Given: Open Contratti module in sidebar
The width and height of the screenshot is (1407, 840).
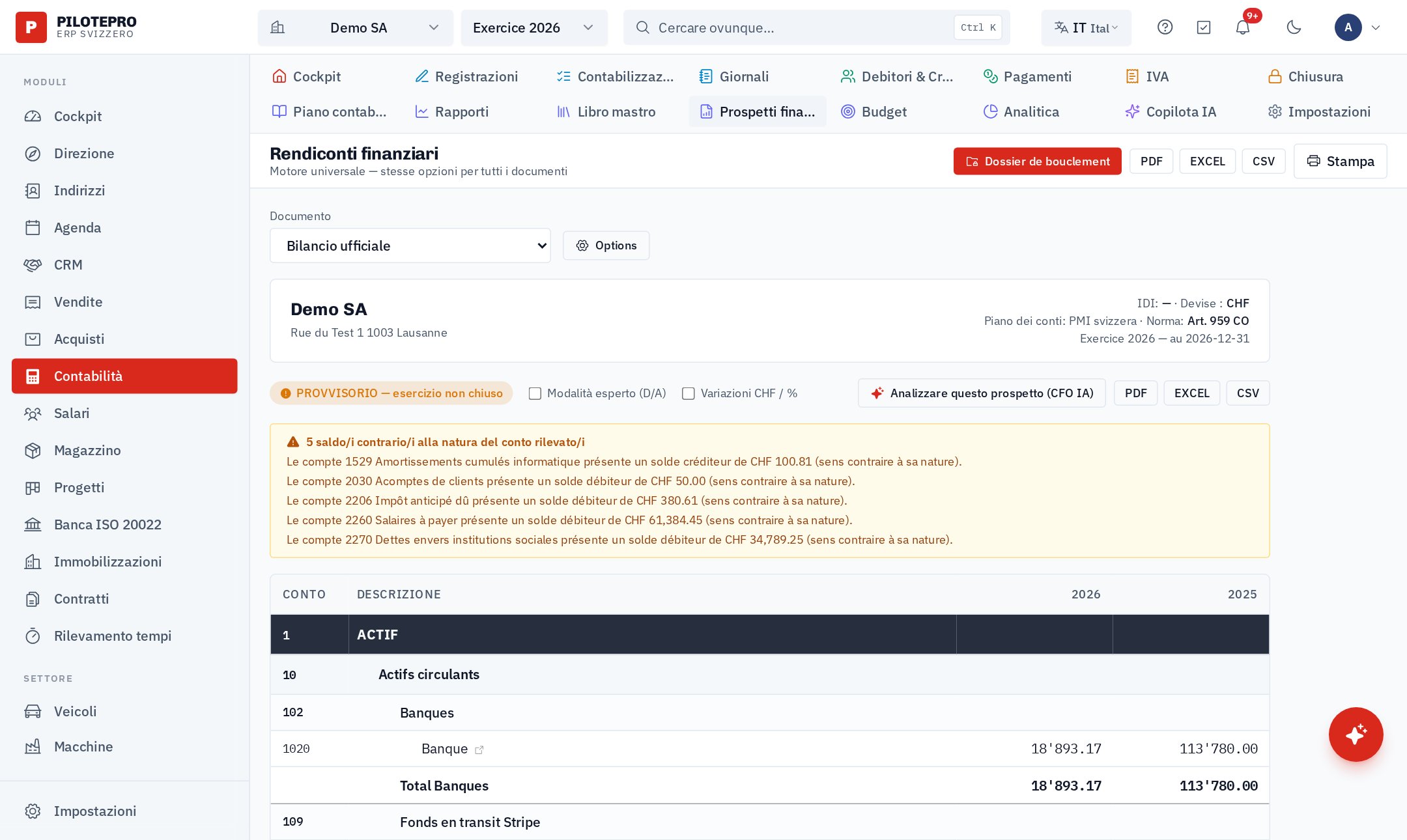Looking at the screenshot, I should (124, 599).
